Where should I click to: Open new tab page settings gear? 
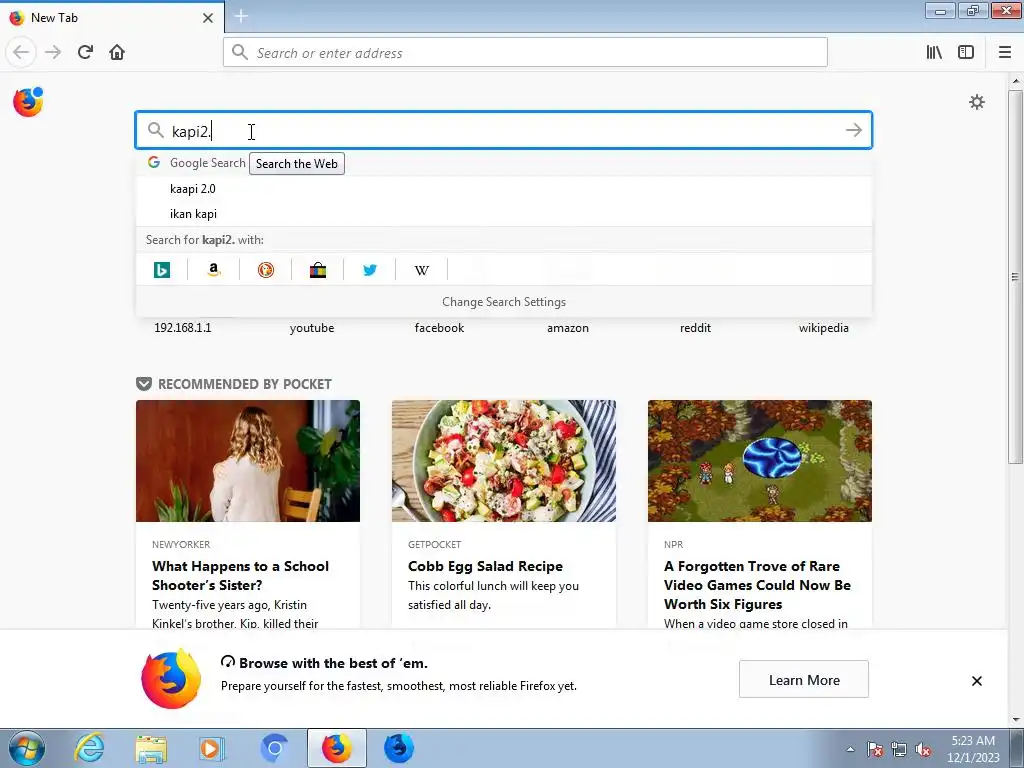pyautogui.click(x=976, y=102)
